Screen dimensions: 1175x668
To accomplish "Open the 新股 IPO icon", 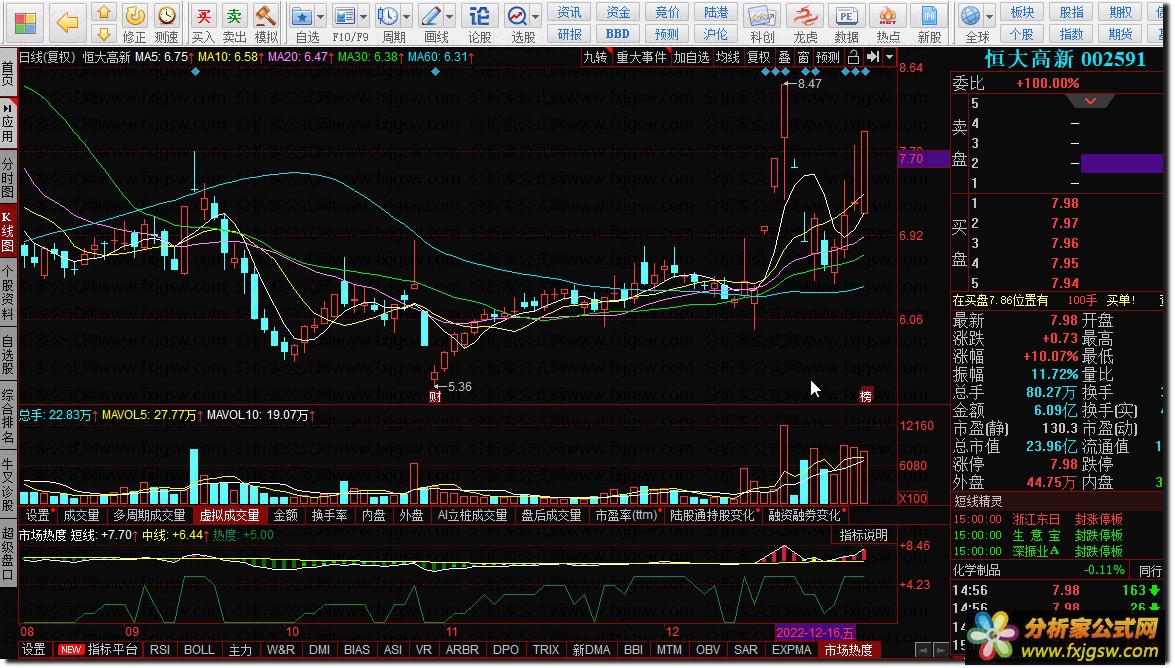I will click(x=929, y=16).
